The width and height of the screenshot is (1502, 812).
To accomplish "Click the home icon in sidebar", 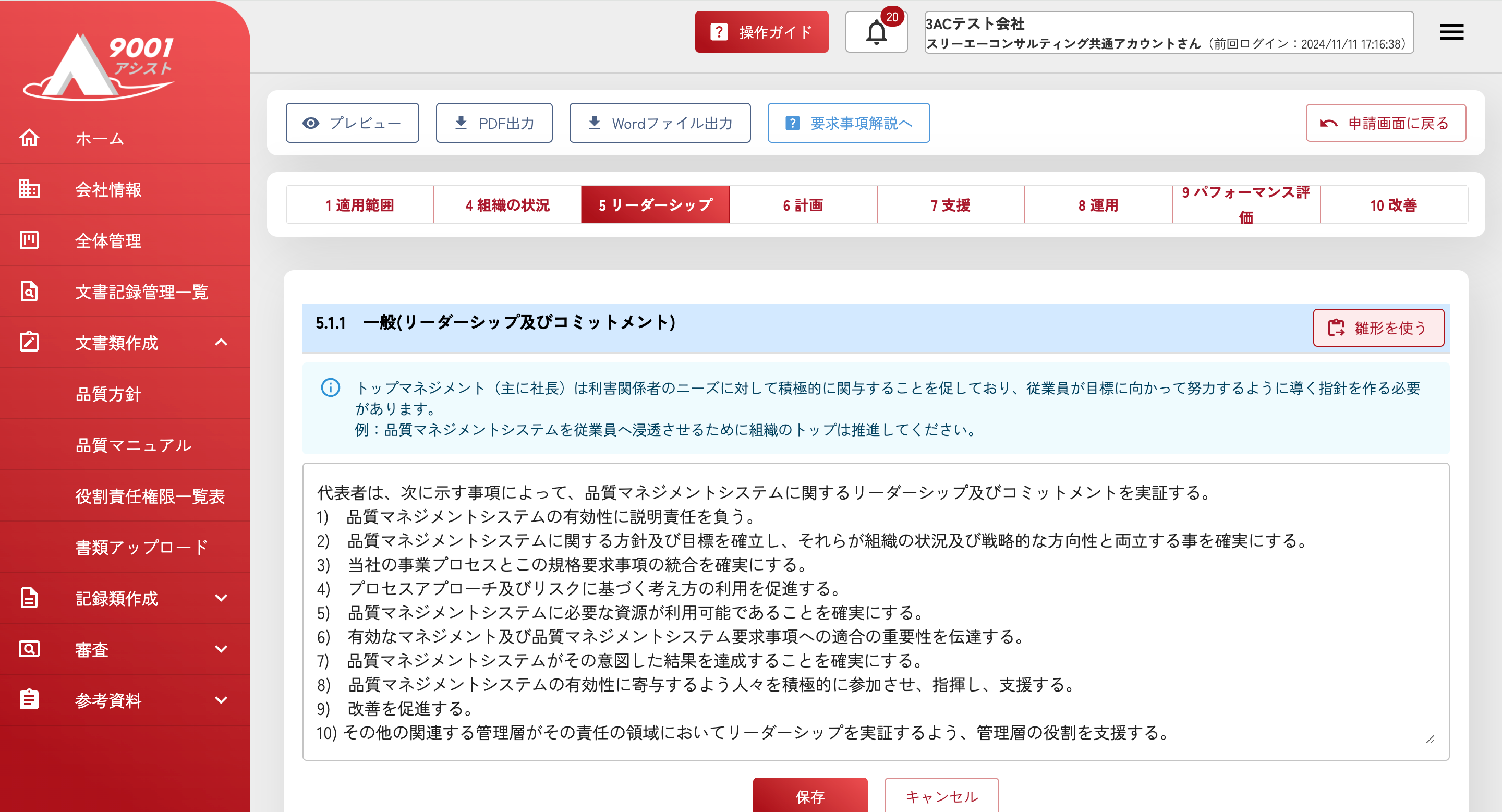I will [x=29, y=138].
